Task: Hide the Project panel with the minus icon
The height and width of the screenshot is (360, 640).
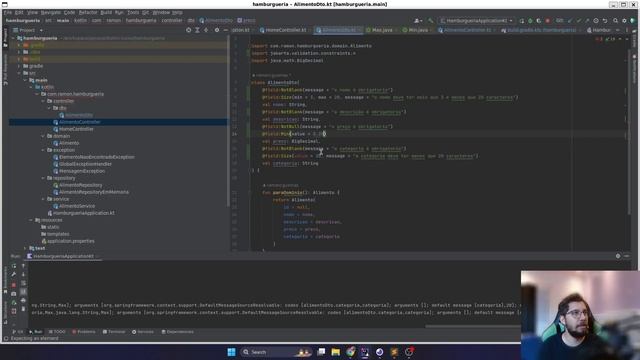Action: coord(225,30)
